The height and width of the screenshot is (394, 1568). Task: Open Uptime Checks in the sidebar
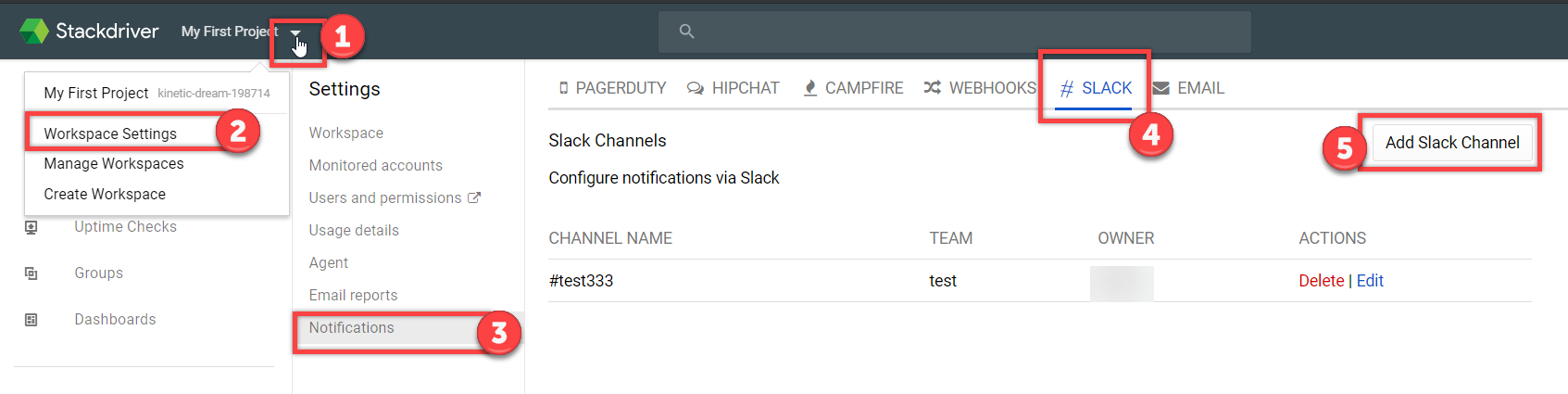(x=125, y=226)
